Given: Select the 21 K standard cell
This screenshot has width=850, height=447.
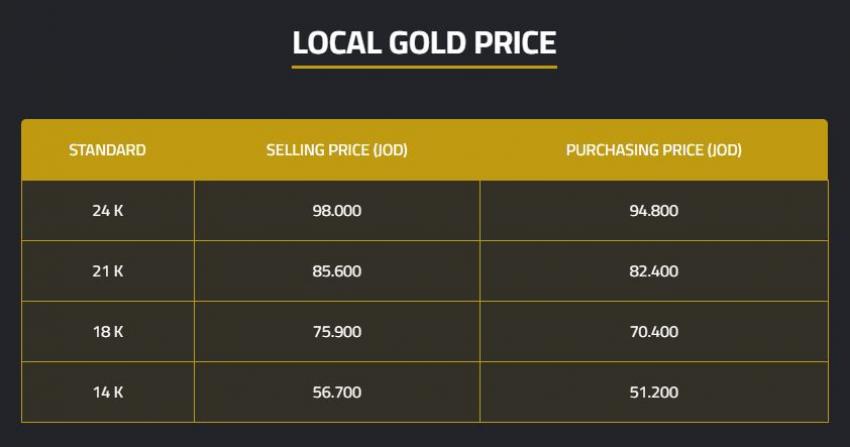Looking at the screenshot, I should coord(107,271).
